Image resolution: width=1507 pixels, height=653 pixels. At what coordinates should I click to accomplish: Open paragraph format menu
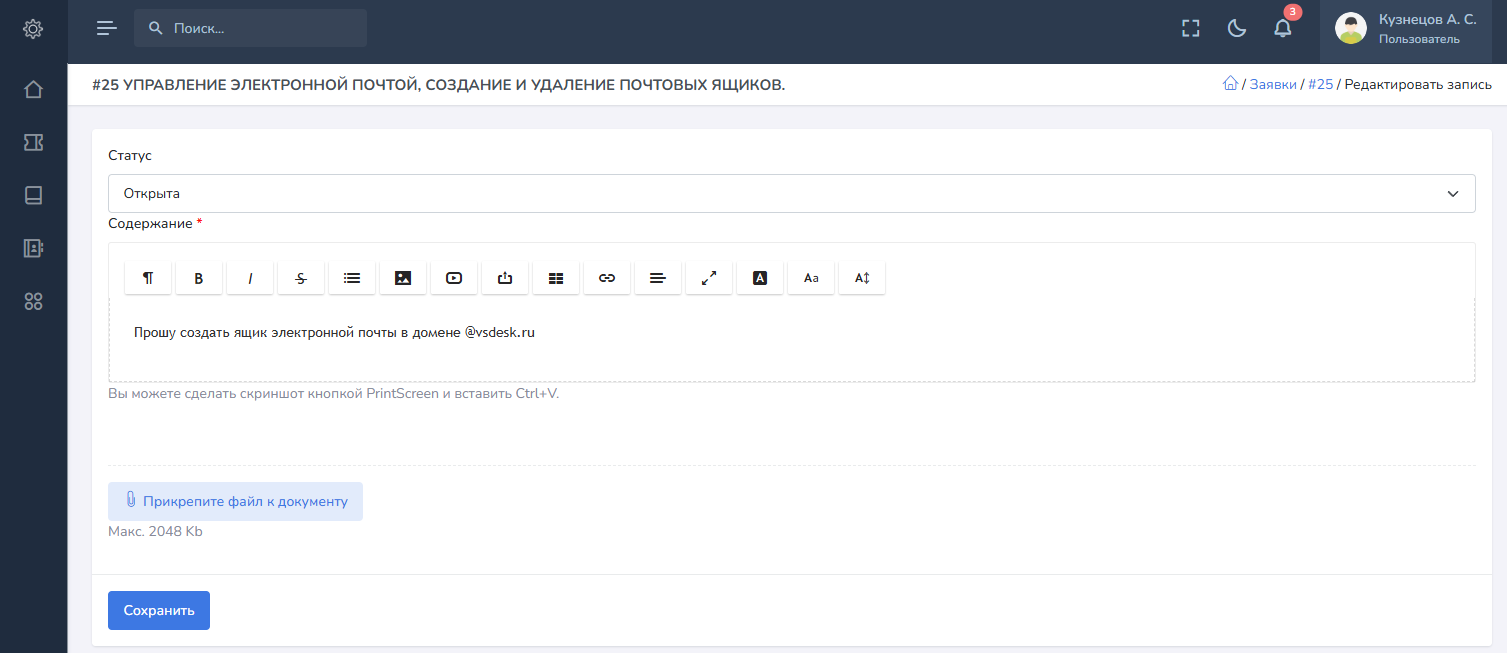148,279
